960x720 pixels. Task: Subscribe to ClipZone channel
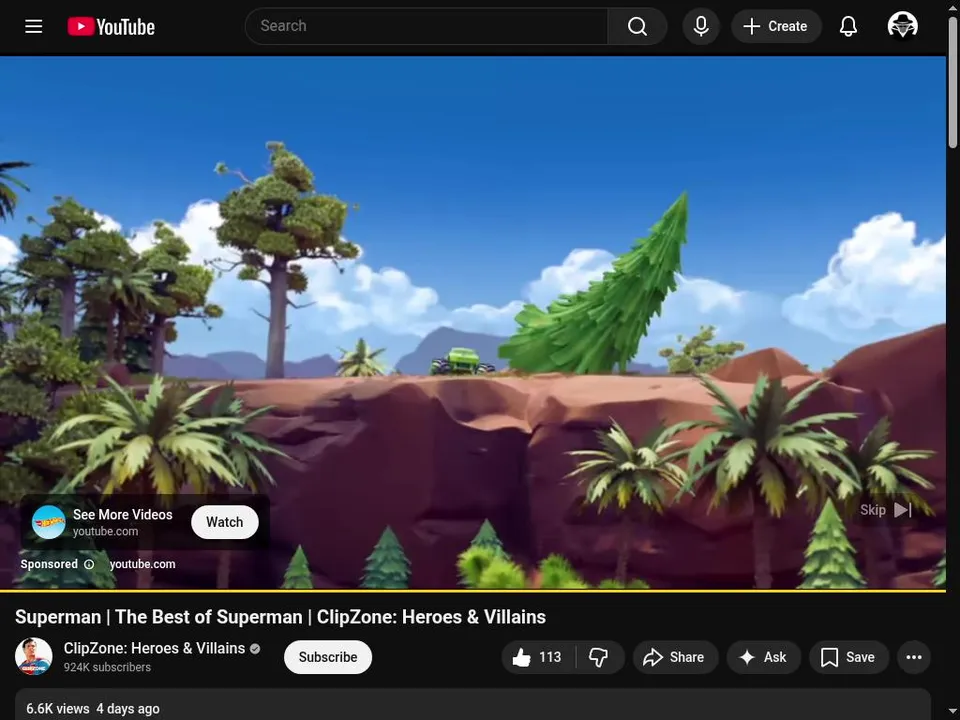[328, 657]
